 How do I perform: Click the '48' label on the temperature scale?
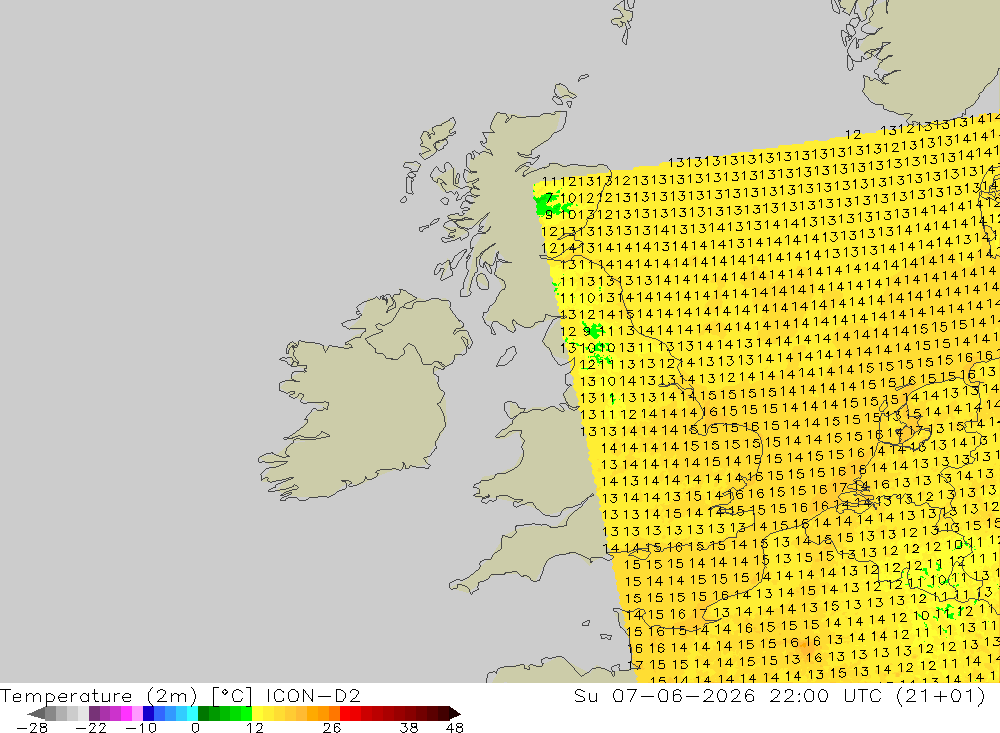coord(455,727)
